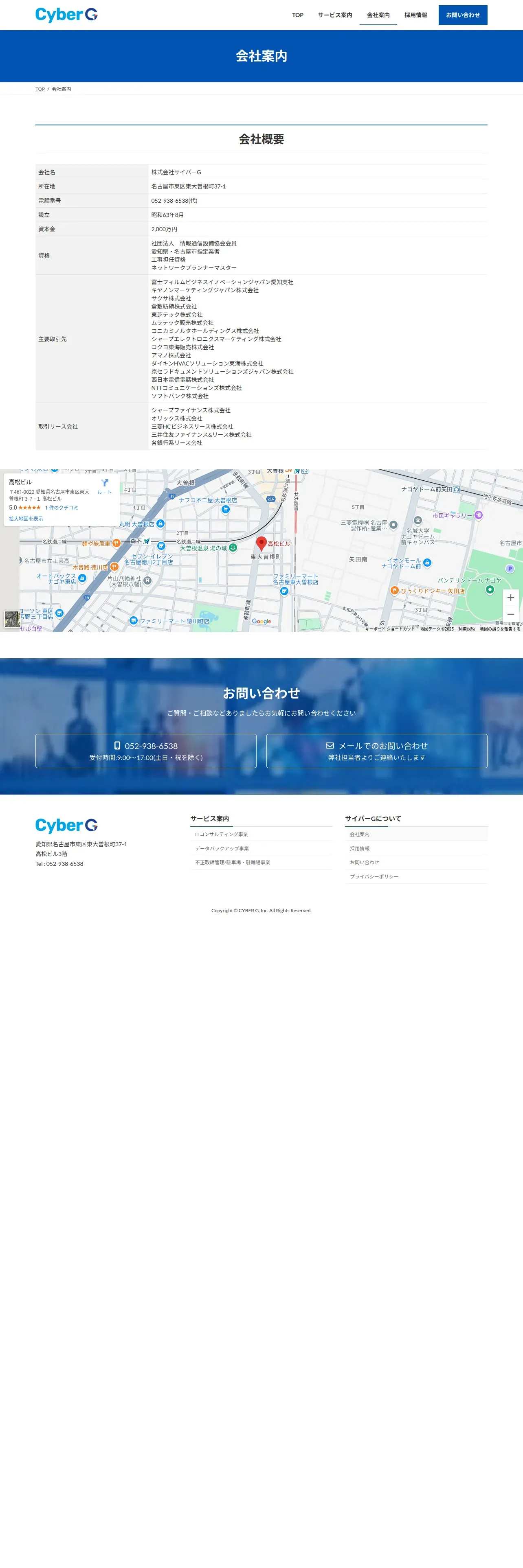This screenshot has width=523, height=1568.
Task: Click ネットワークプランナーマスター qualification text
Action: point(194,268)
